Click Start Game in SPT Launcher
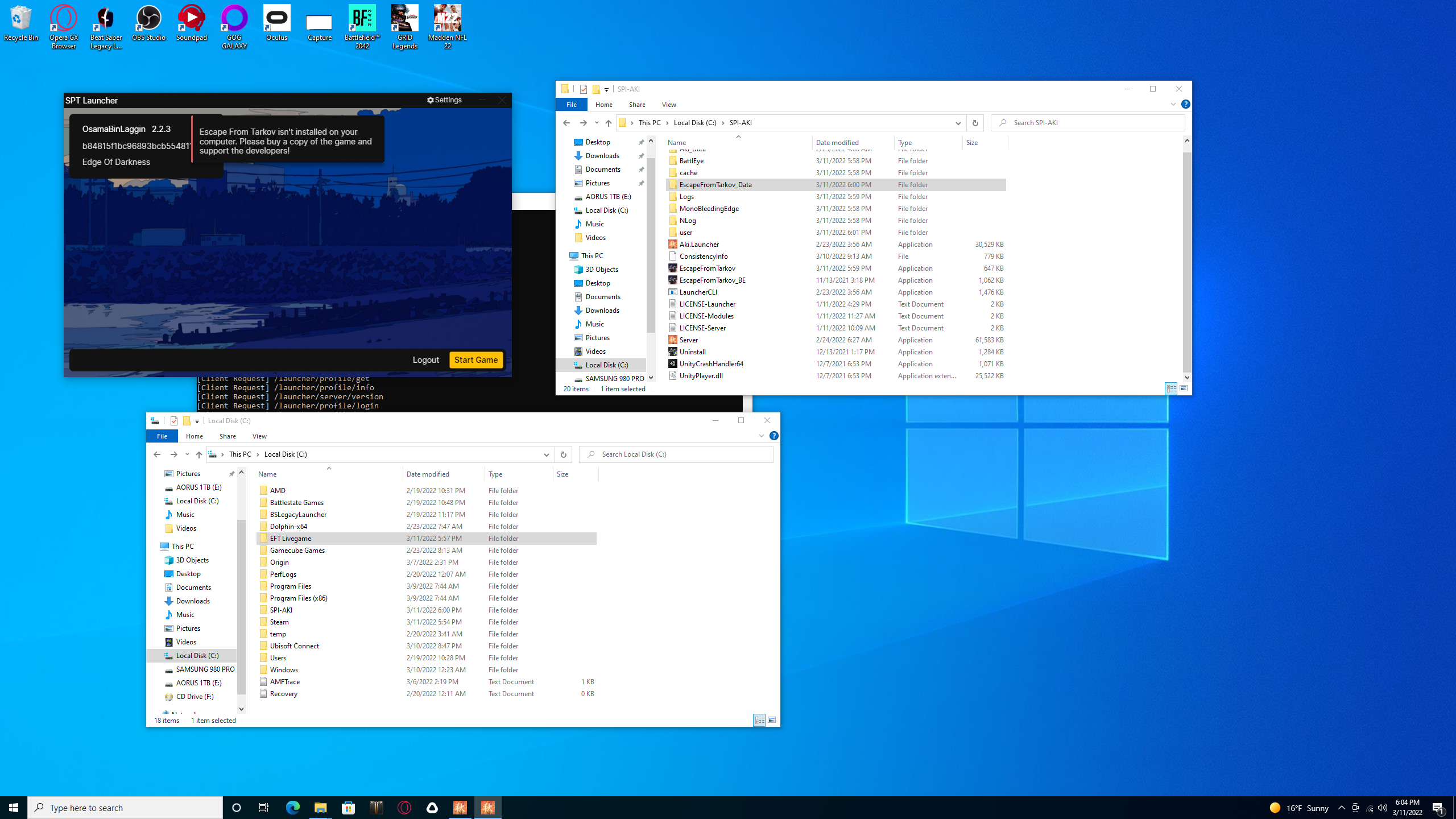The image size is (1456, 819). 476,360
